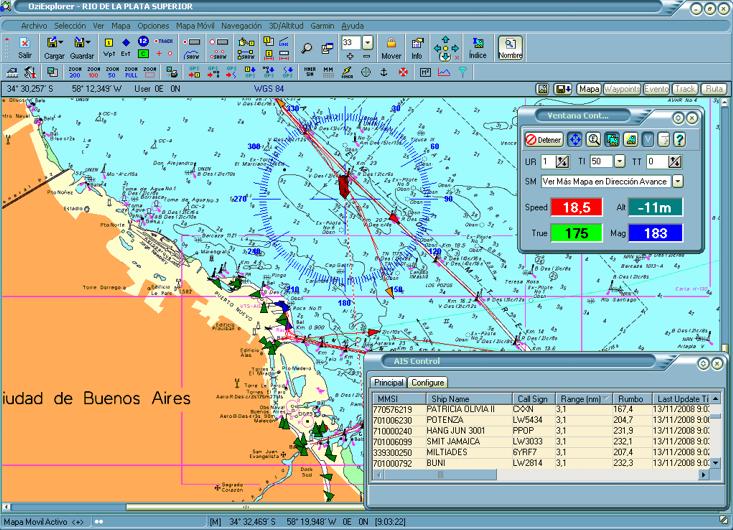733x530 pixels.
Task: Set zoom to 200 percent
Action: click(75, 72)
